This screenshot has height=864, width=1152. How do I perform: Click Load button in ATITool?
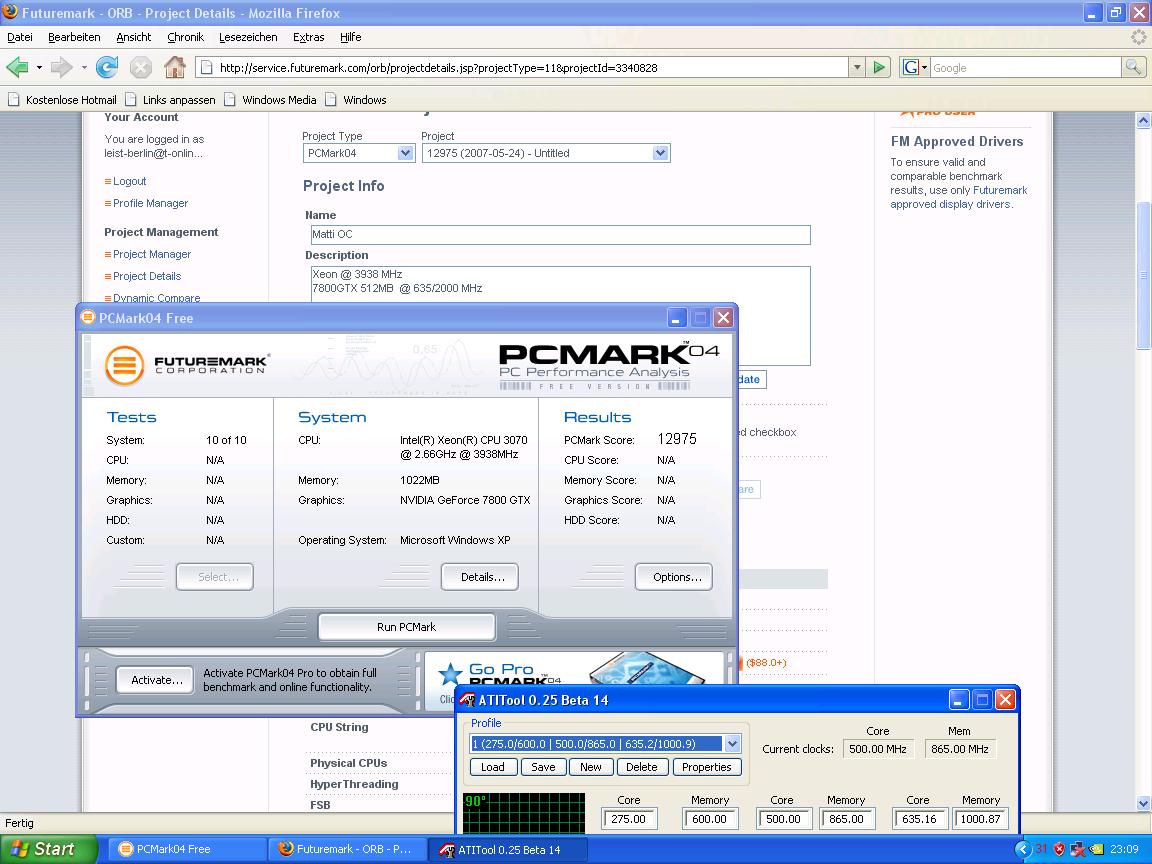coord(492,767)
